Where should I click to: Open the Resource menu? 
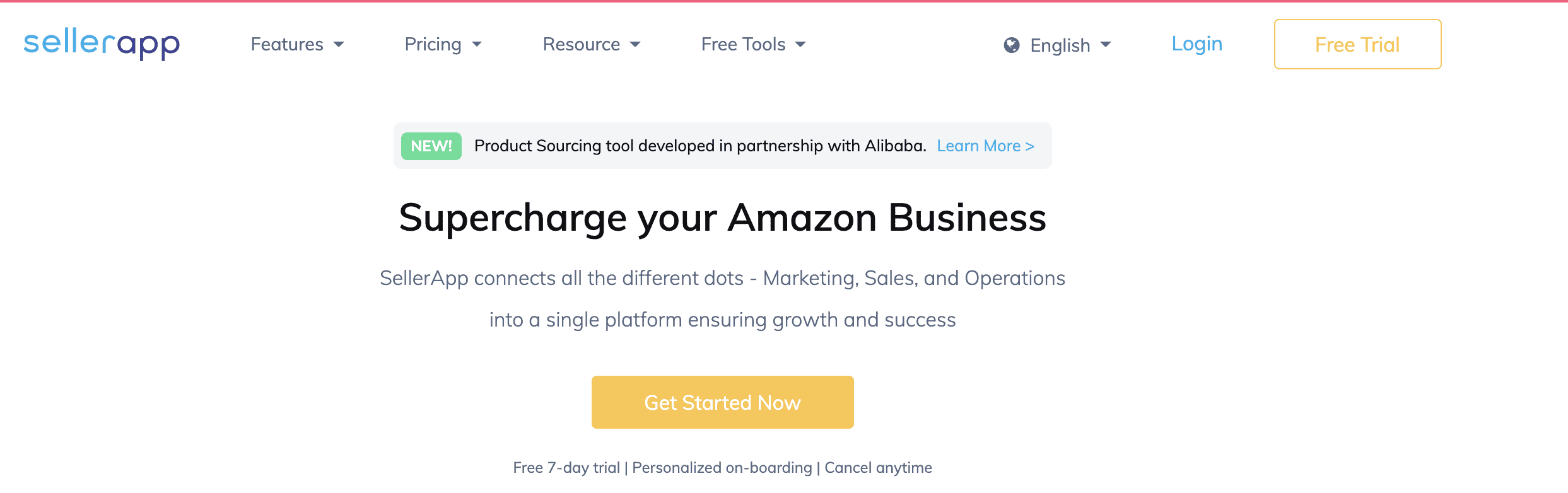click(581, 44)
